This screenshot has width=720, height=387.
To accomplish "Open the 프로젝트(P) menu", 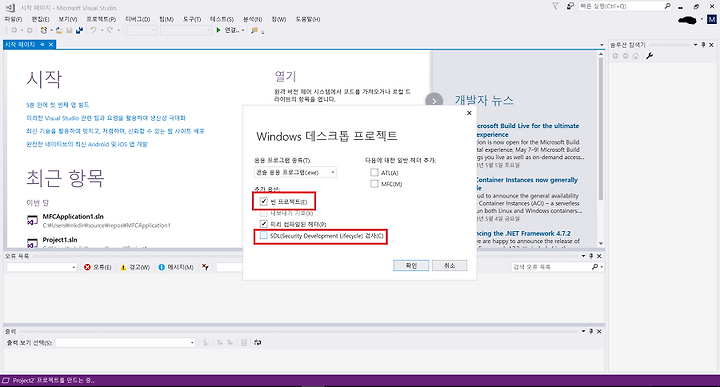I will [x=101, y=19].
